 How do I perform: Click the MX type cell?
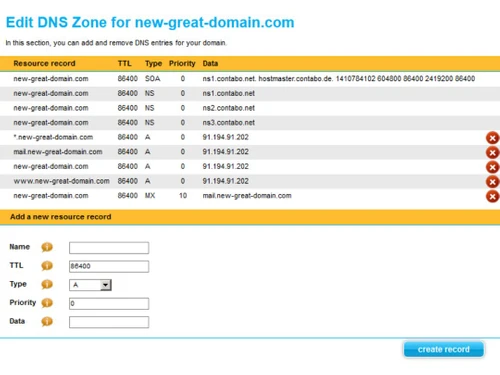point(150,196)
